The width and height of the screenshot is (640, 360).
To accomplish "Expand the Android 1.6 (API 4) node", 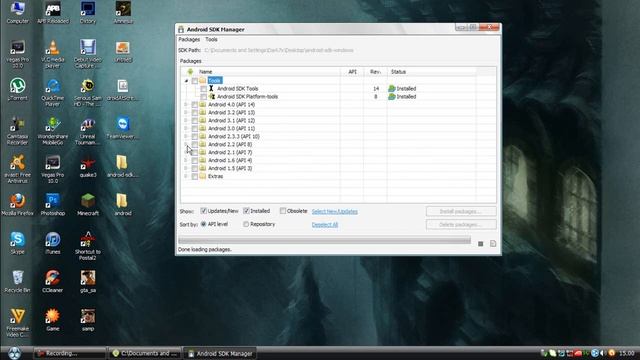I will 186,160.
